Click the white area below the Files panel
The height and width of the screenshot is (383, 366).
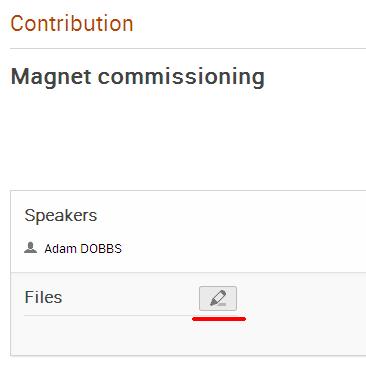click(188, 370)
